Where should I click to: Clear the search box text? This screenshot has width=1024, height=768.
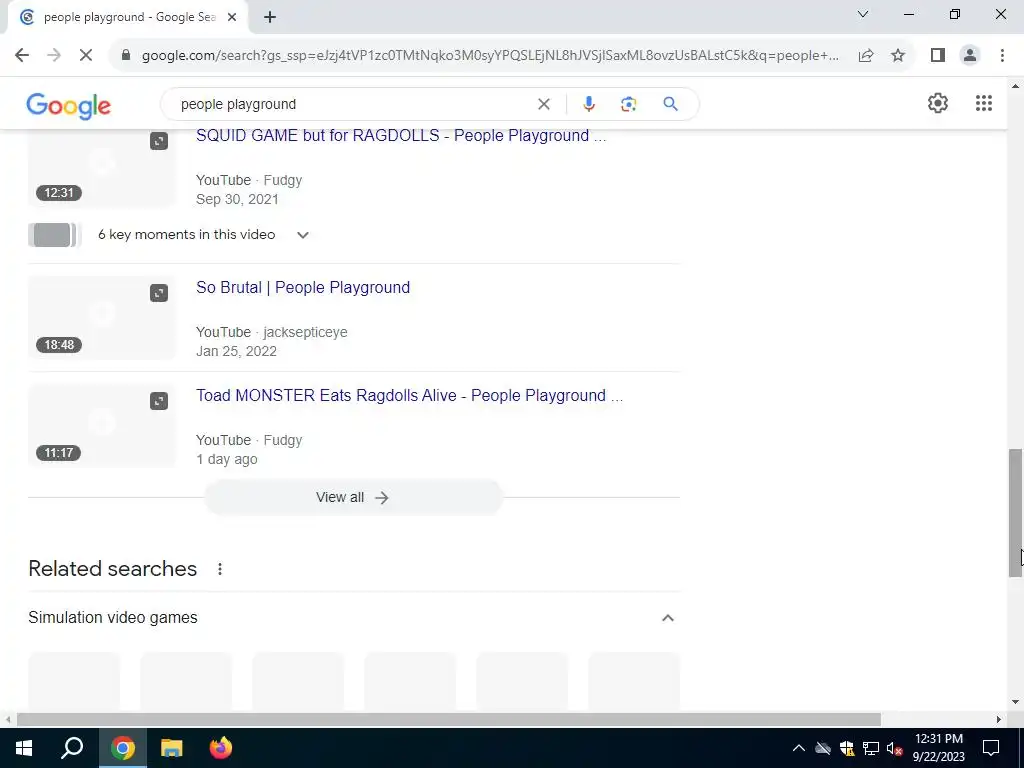point(543,104)
